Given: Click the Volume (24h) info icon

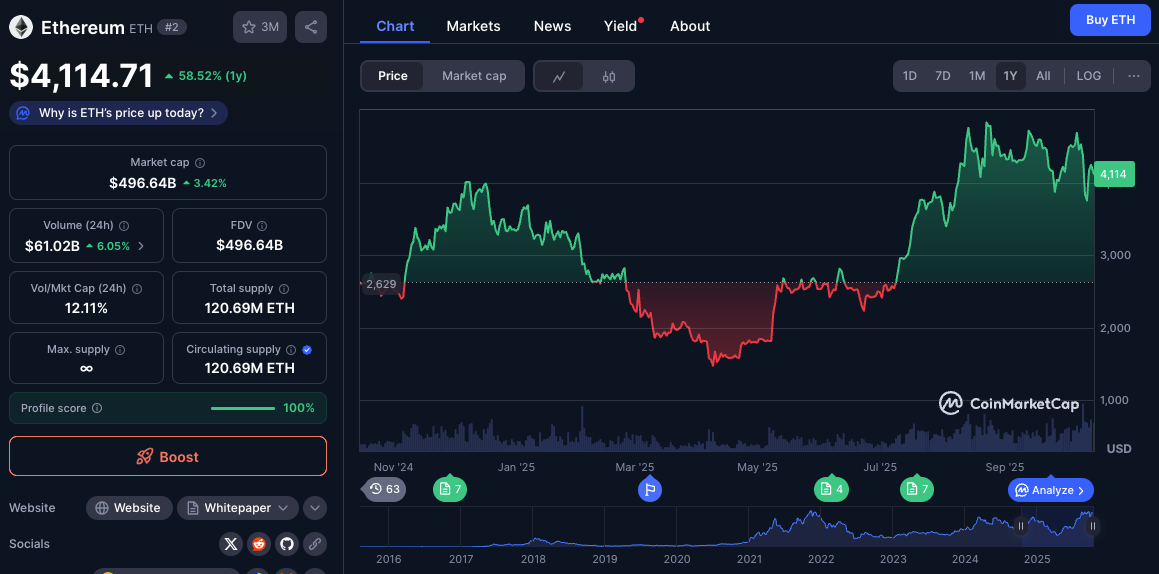Looking at the screenshot, I should 124,226.
